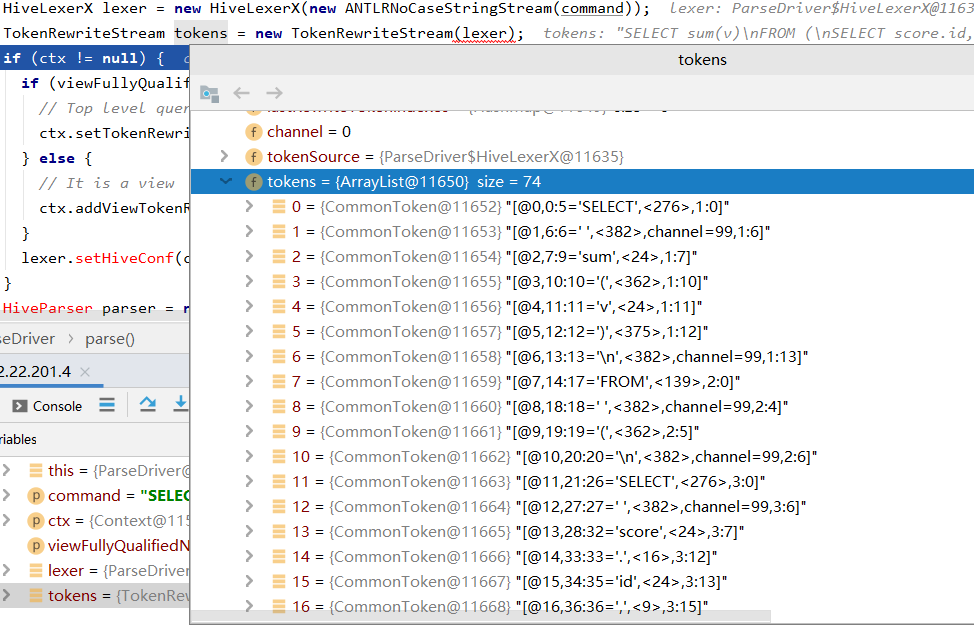Click the threads layout icon beside Console
The image size is (974, 627).
click(x=107, y=406)
